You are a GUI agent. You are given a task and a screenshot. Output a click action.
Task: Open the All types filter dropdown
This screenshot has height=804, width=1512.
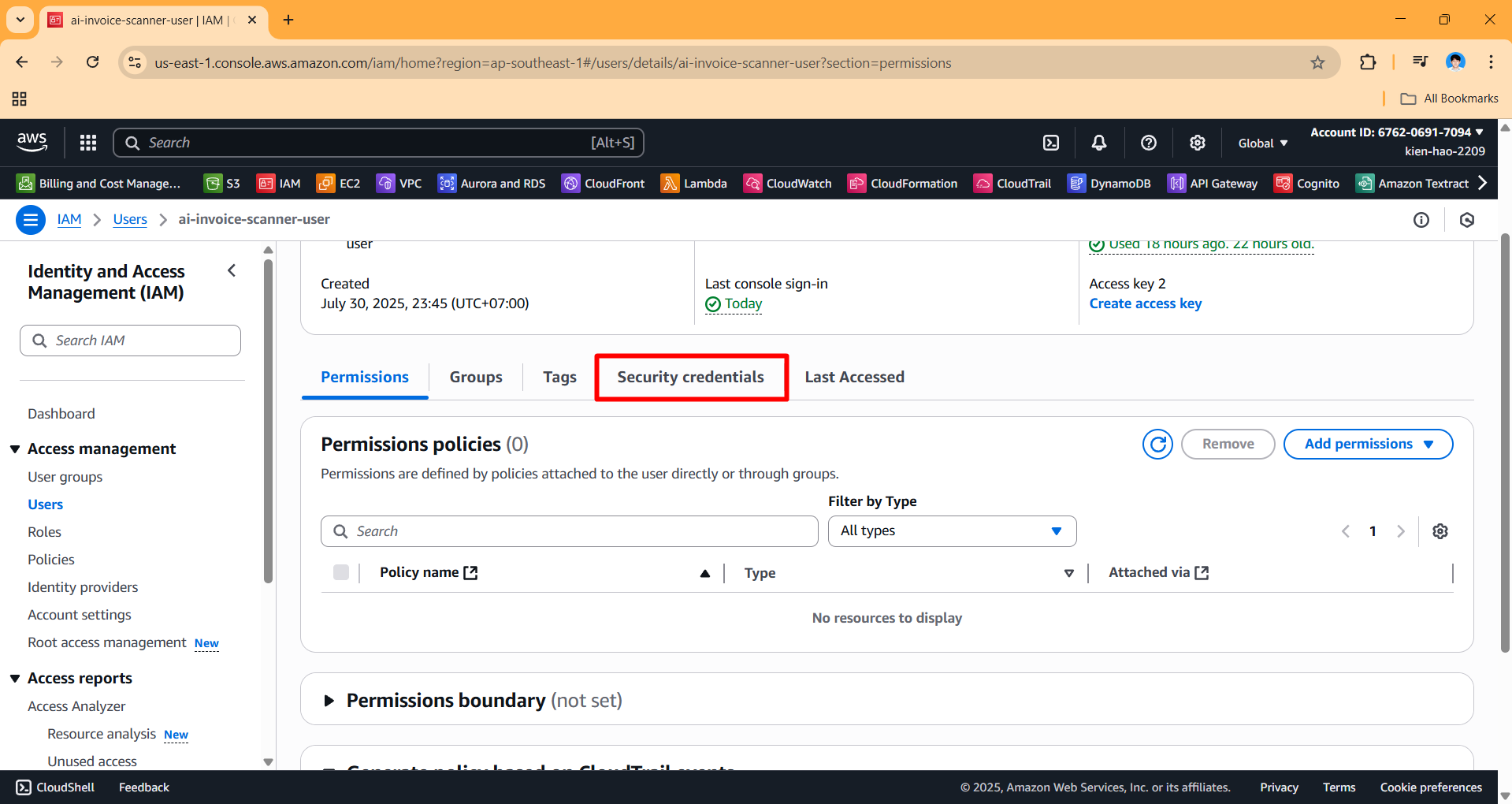(951, 530)
